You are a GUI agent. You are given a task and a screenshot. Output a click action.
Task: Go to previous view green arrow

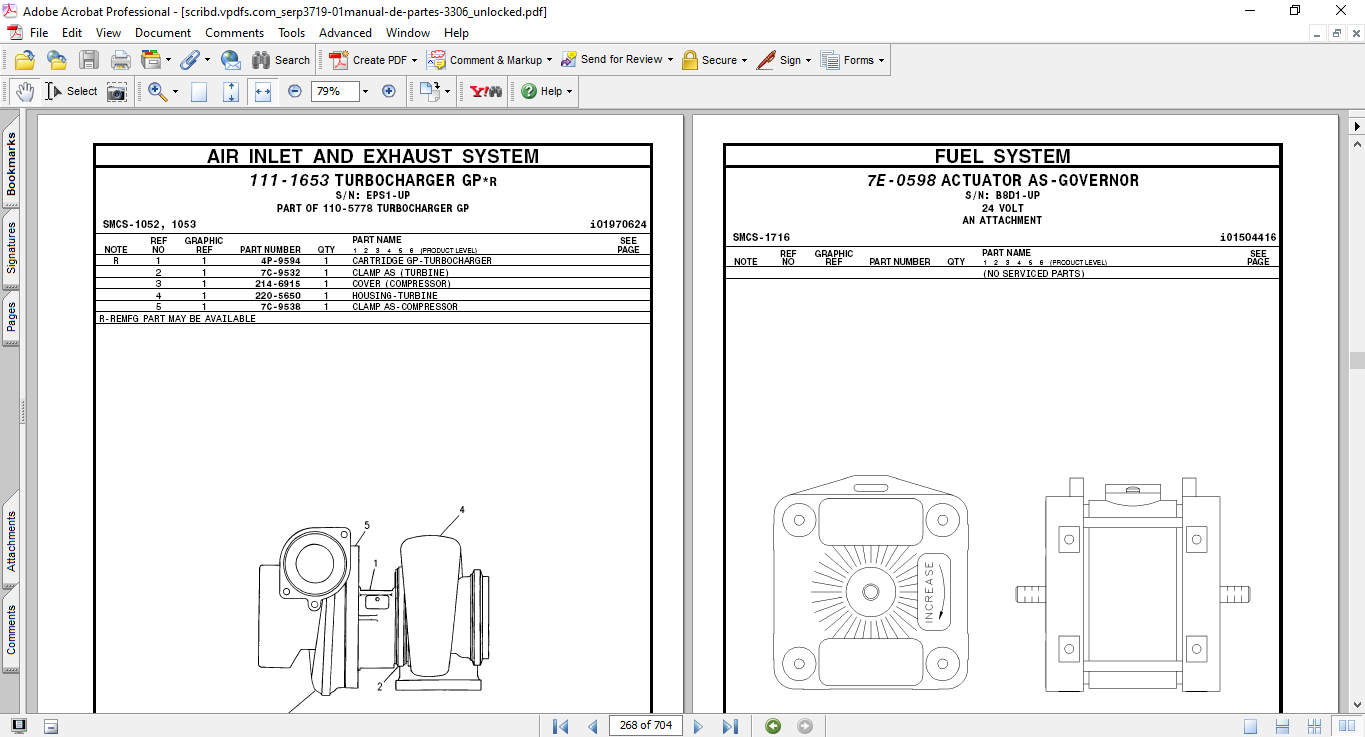(773, 726)
